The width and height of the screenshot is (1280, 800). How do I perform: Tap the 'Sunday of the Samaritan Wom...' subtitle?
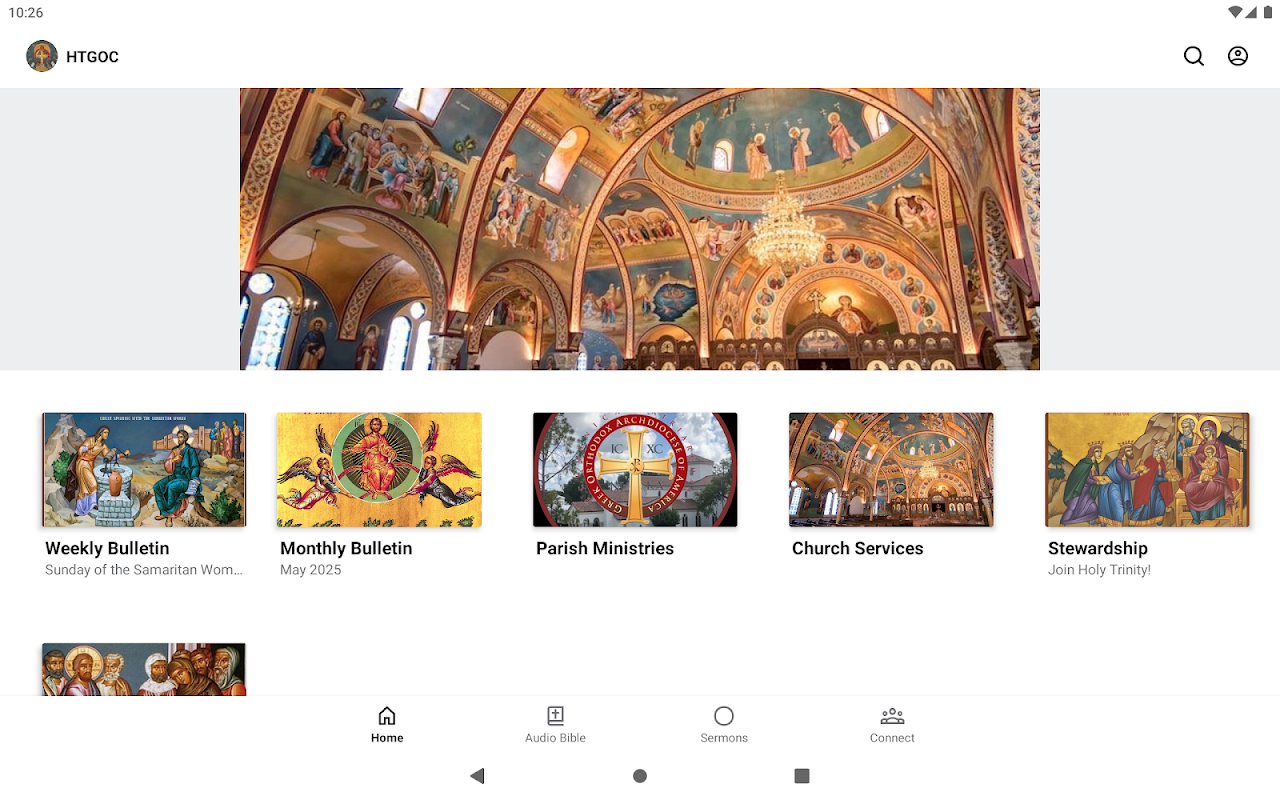click(x=144, y=570)
